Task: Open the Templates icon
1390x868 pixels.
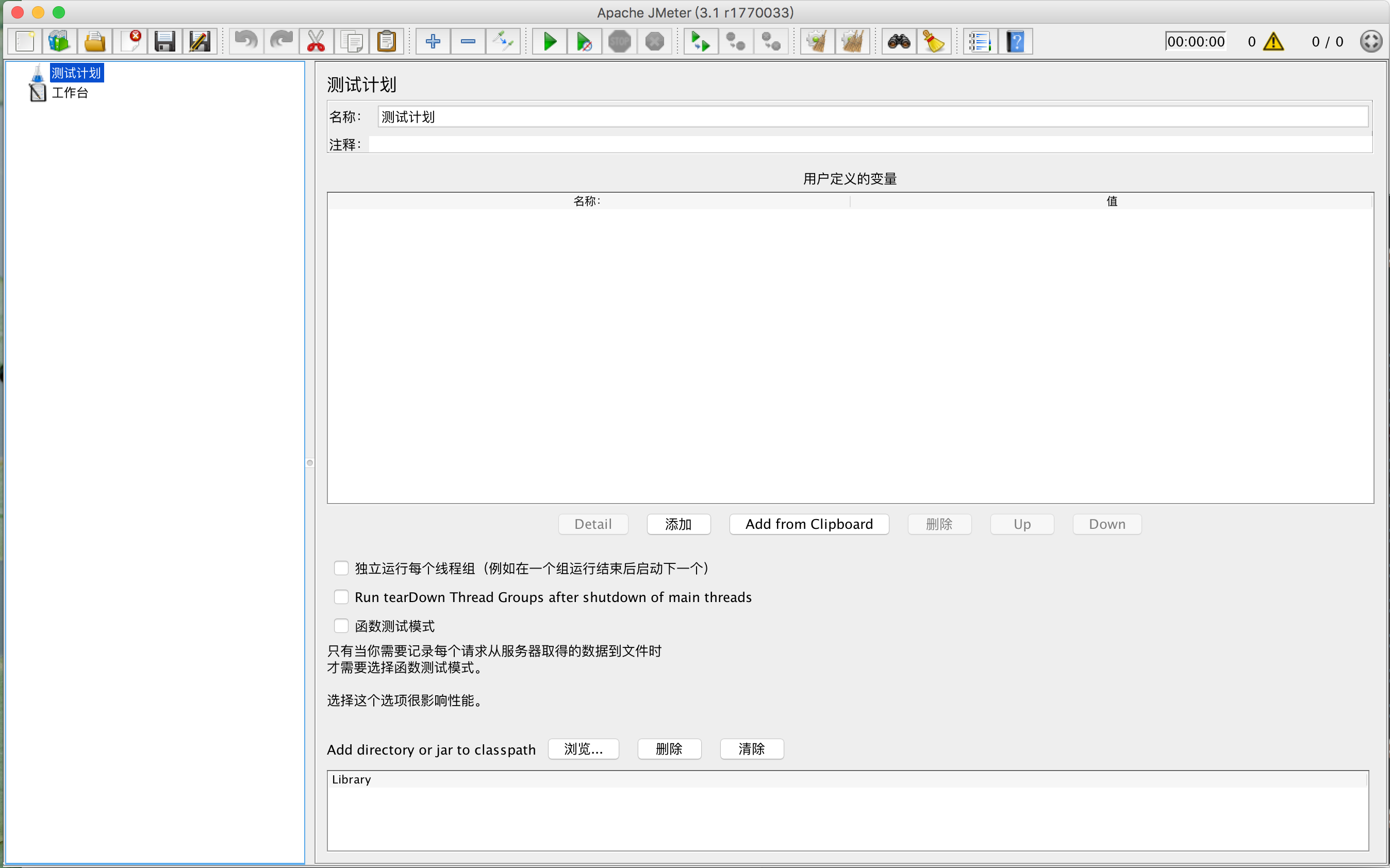Action: pos(60,42)
